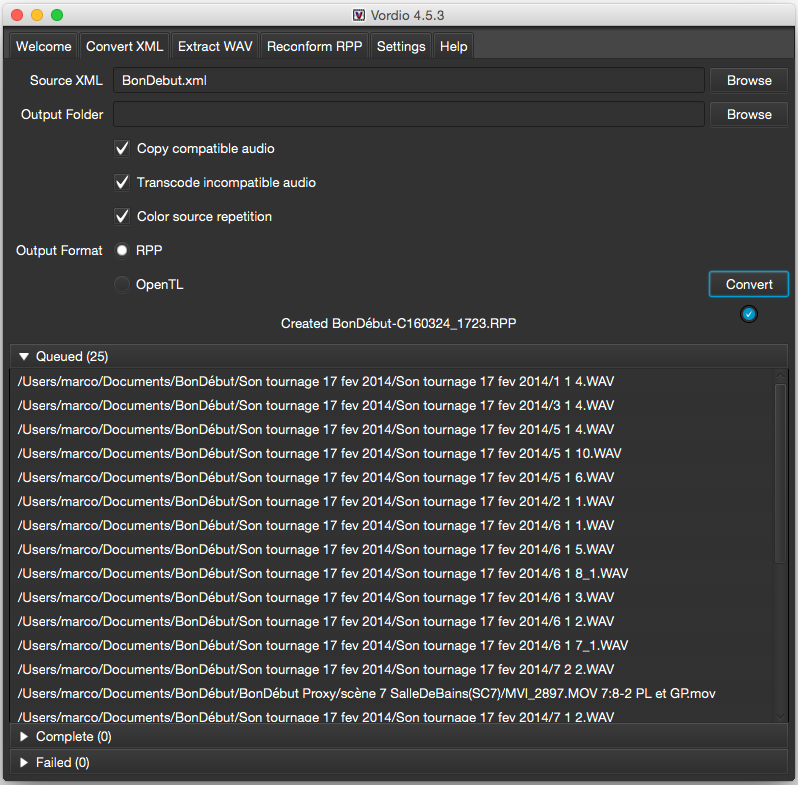798x785 pixels.
Task: Select queued file ending 3 1 4.WAV
Action: tap(391, 406)
